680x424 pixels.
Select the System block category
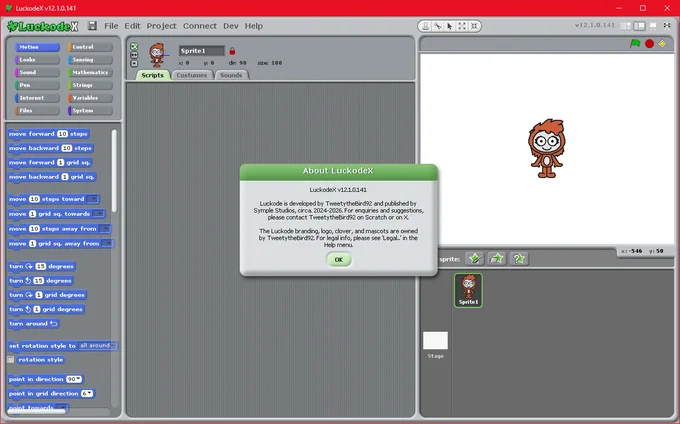click(x=90, y=110)
